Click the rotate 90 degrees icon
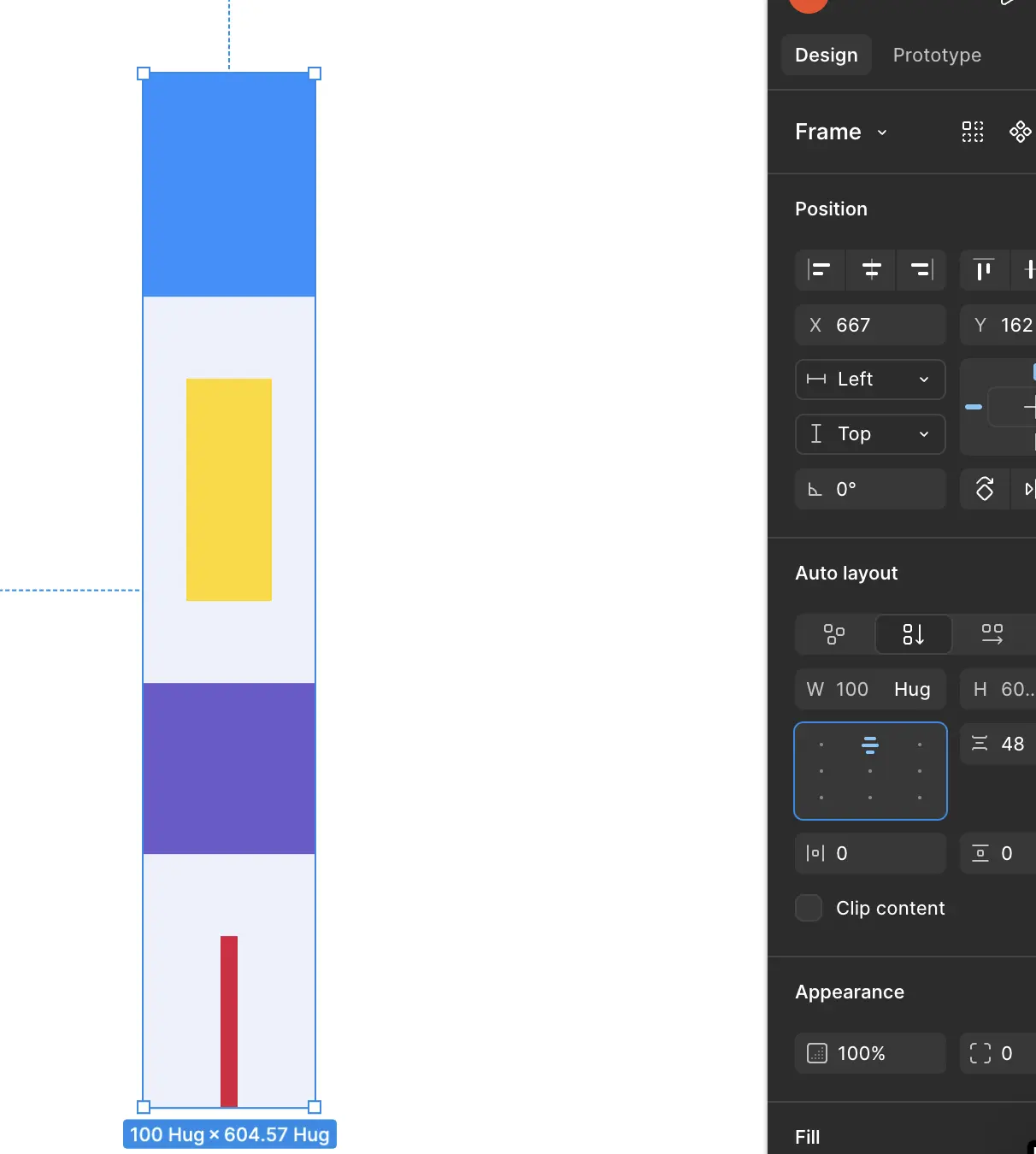The width and height of the screenshot is (1036, 1154). (985, 489)
